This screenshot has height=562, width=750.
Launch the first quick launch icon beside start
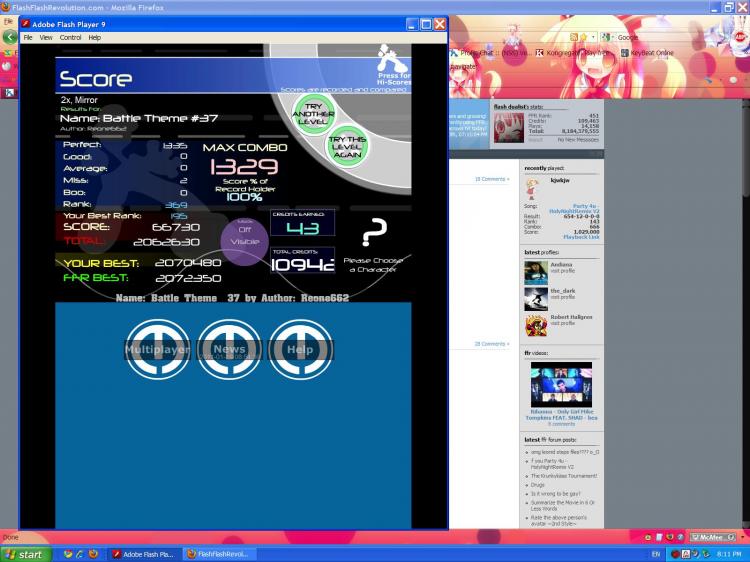tap(67, 554)
